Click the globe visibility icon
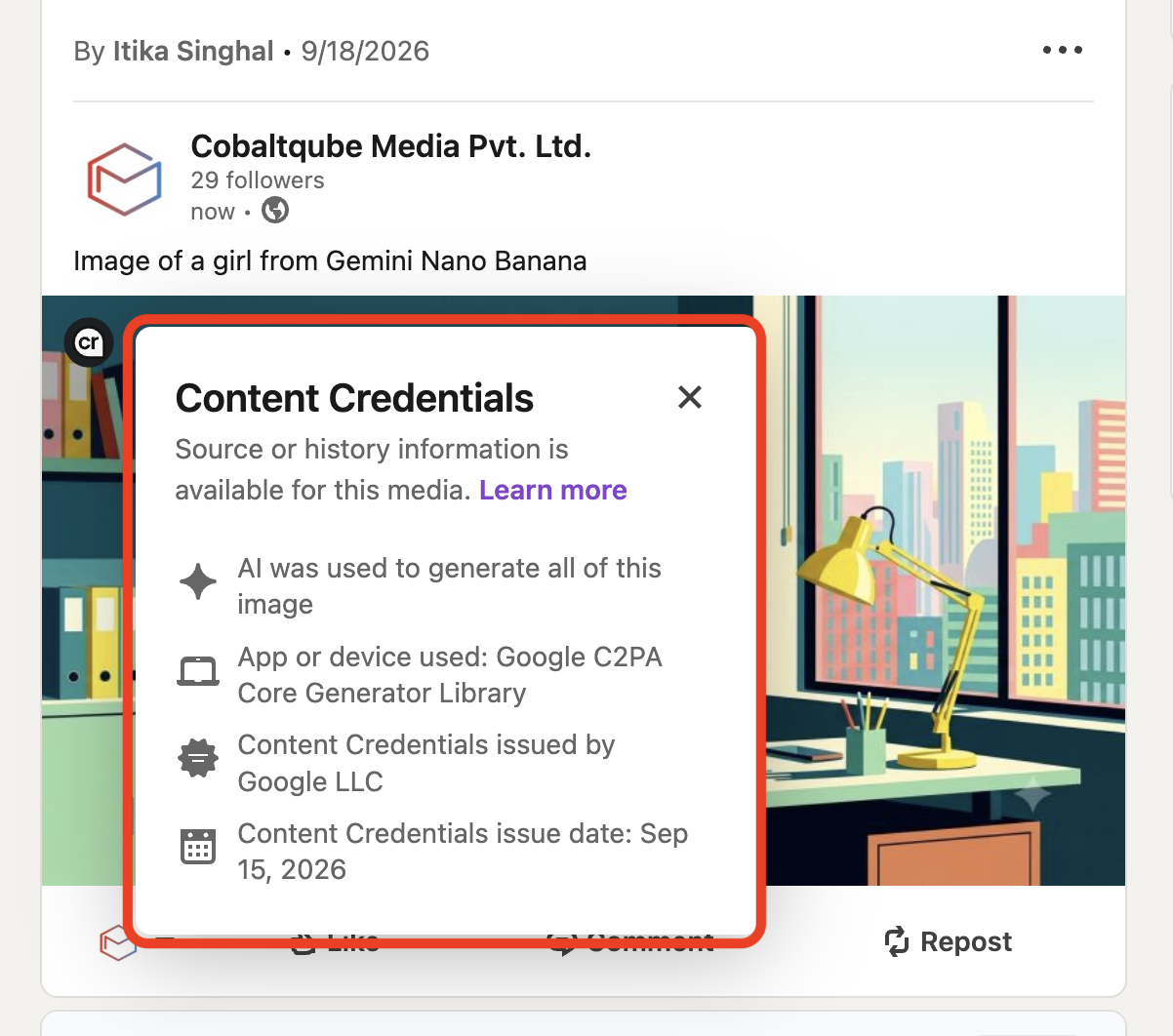 [x=275, y=210]
